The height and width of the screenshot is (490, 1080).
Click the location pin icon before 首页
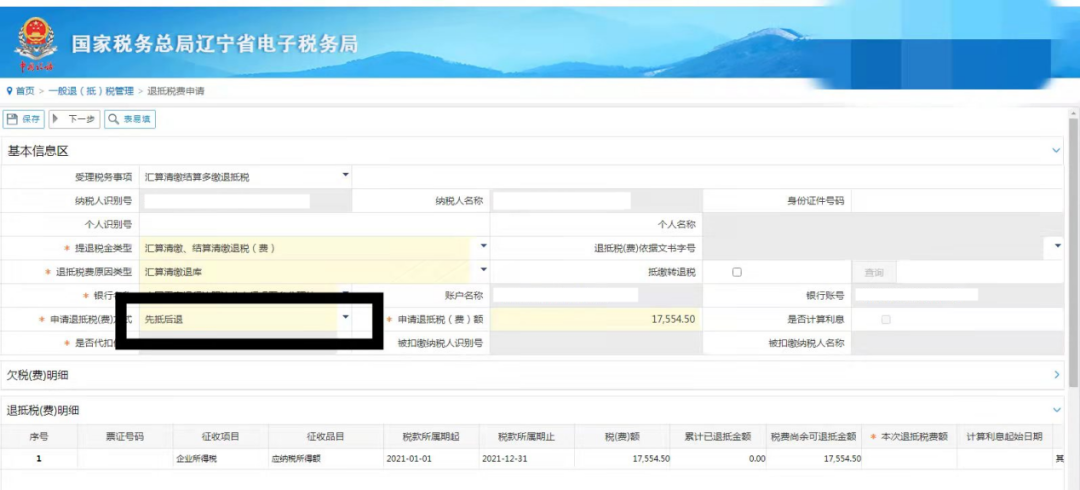click(x=9, y=91)
